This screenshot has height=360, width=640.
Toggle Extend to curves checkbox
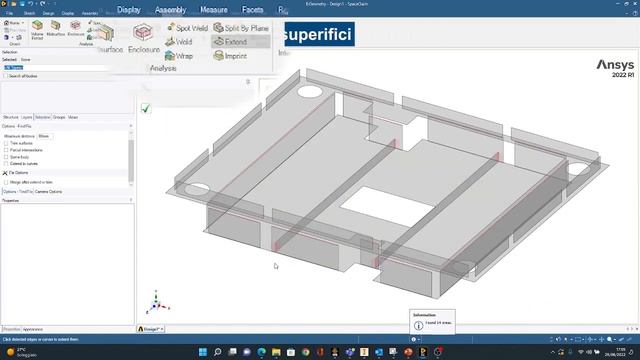[x=6, y=164]
